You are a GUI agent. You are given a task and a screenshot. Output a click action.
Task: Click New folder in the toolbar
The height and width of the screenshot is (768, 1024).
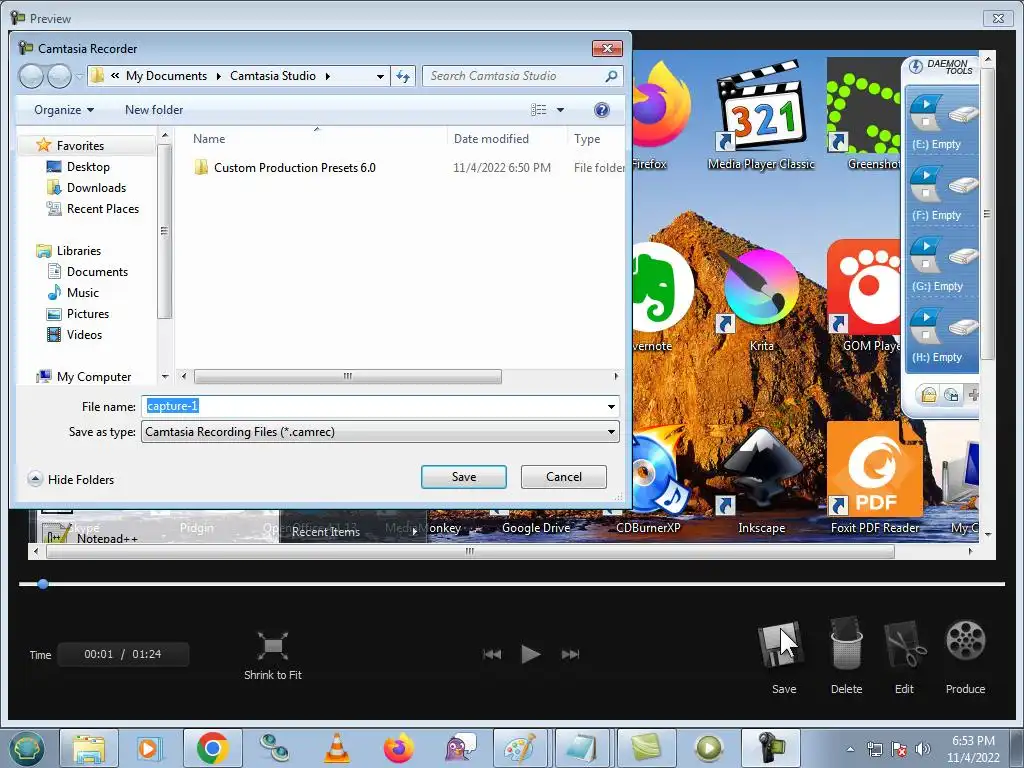153,110
